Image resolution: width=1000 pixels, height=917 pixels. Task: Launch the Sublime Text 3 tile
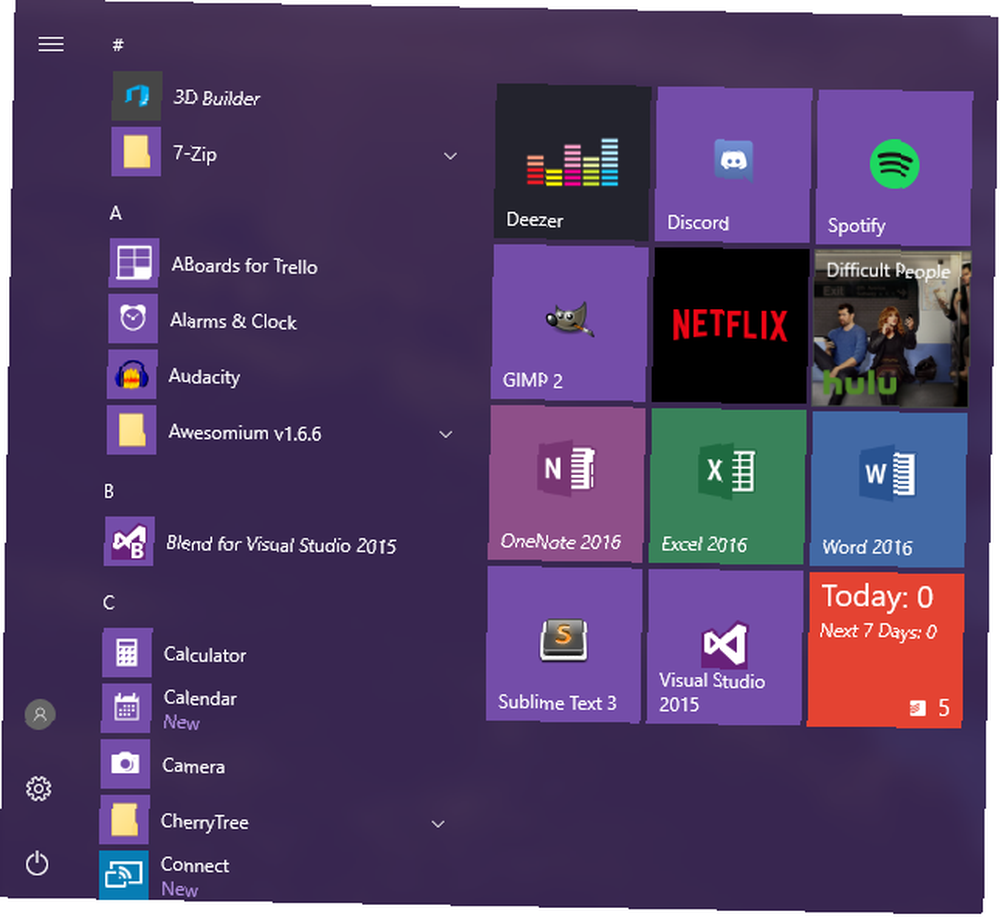[564, 645]
